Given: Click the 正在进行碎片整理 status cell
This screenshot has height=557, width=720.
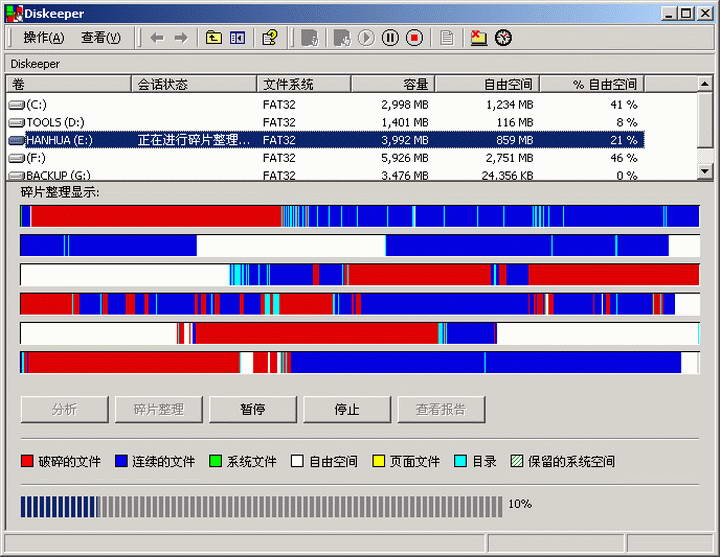Looking at the screenshot, I should (194, 140).
